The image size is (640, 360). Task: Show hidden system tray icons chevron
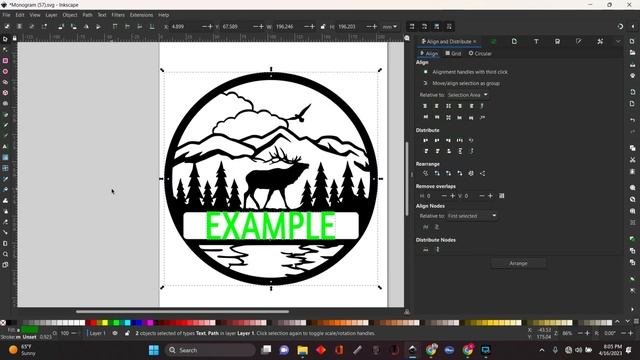[x=542, y=350]
